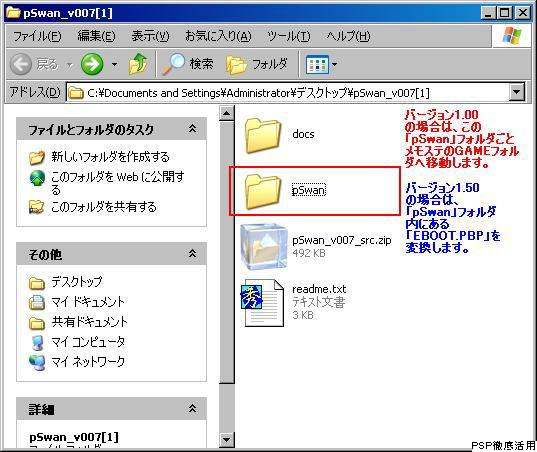
Task: Collapse the 詳細 details panel
Action: pyautogui.click(x=192, y=409)
